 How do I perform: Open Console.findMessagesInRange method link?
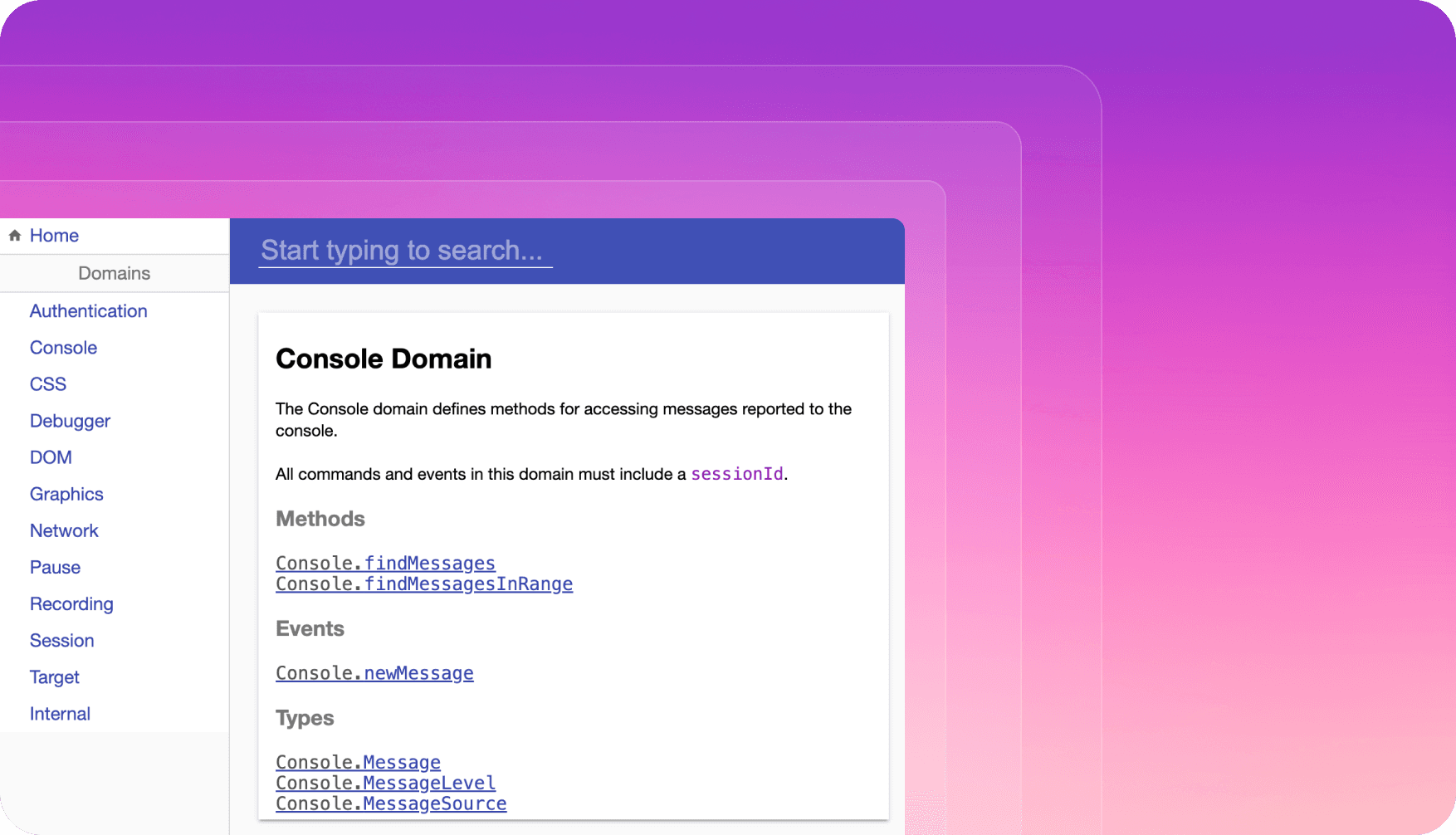[423, 584]
